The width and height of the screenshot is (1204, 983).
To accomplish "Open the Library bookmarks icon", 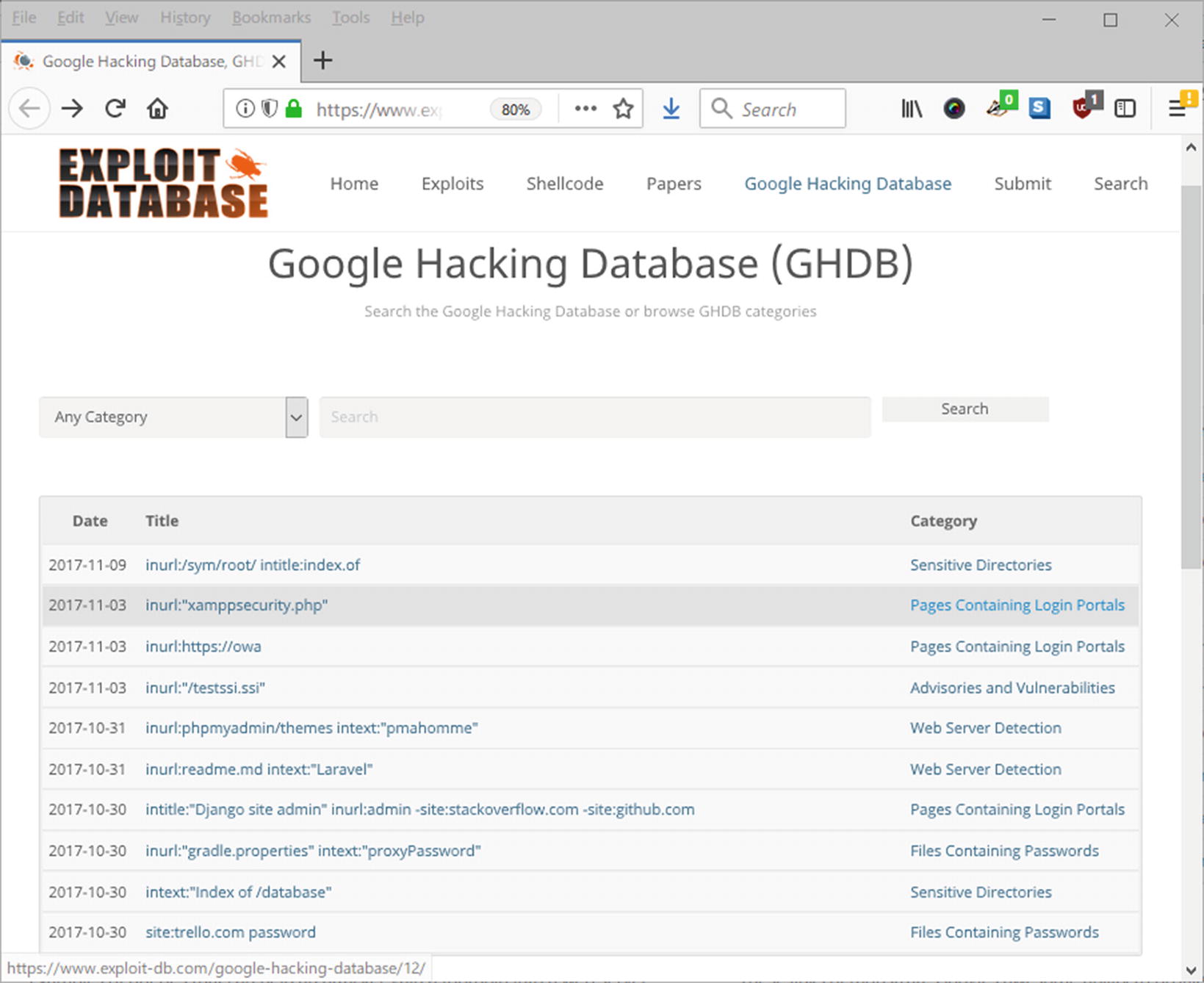I will [x=912, y=109].
